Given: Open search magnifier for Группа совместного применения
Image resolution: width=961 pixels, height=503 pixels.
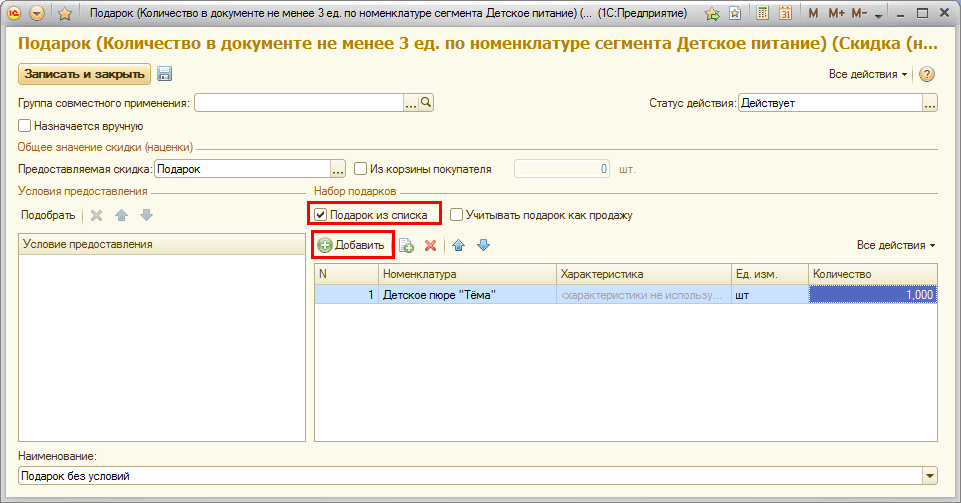Looking at the screenshot, I should pos(425,102).
